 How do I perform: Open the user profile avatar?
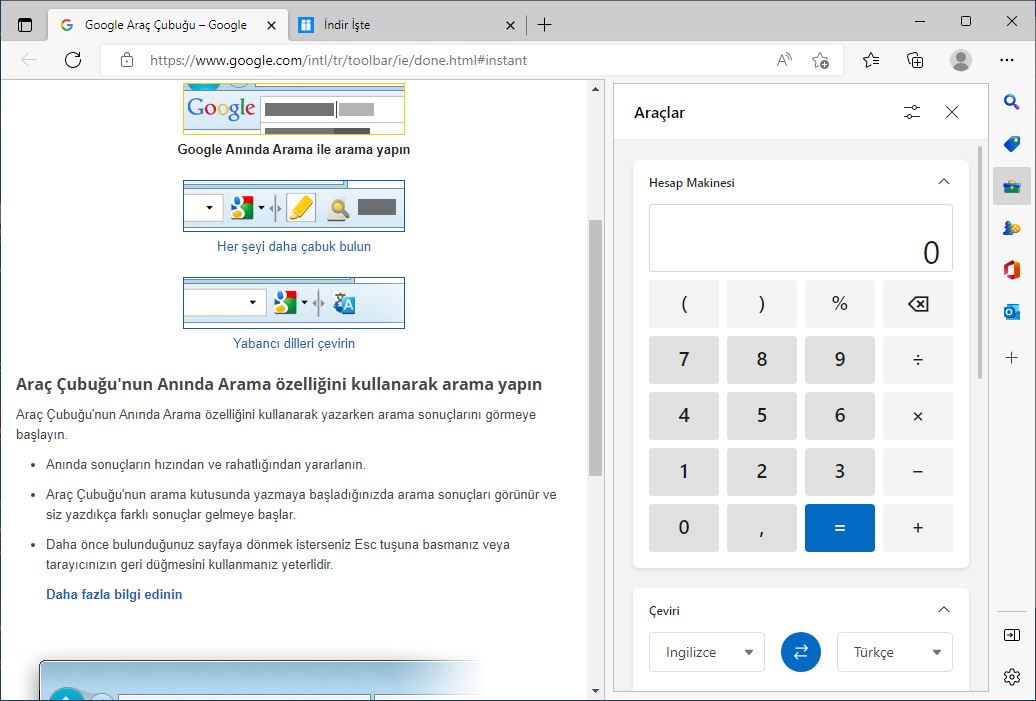point(960,60)
